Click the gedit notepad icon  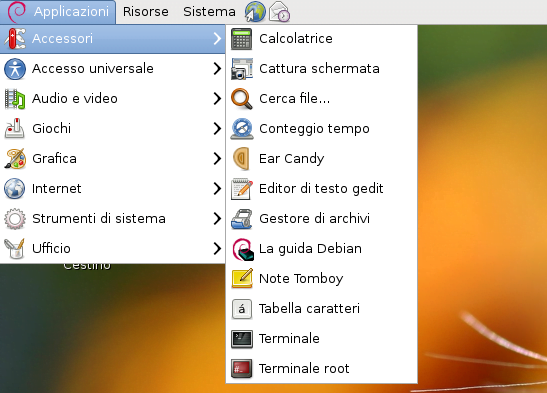coord(241,189)
